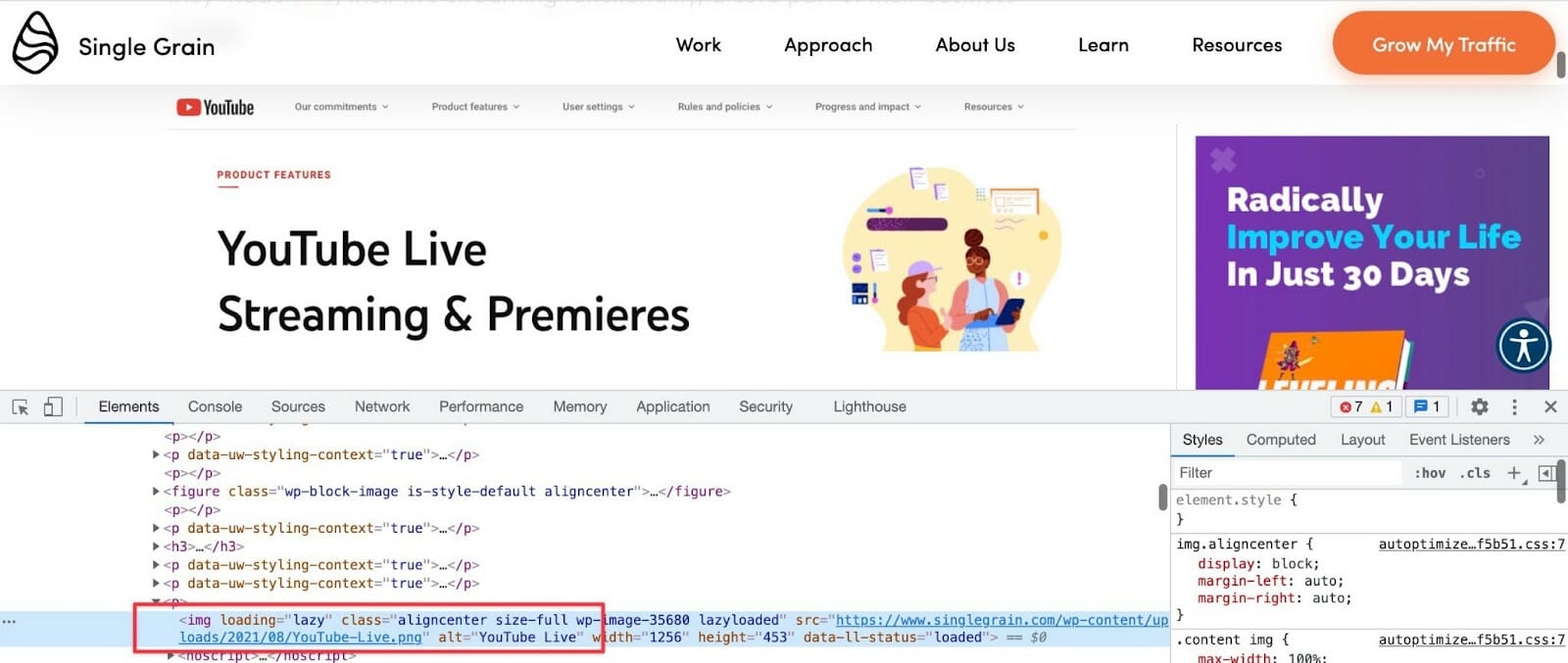Open DevTools three-dot customize menu
Image resolution: width=1568 pixels, height=663 pixels.
pyautogui.click(x=1514, y=407)
